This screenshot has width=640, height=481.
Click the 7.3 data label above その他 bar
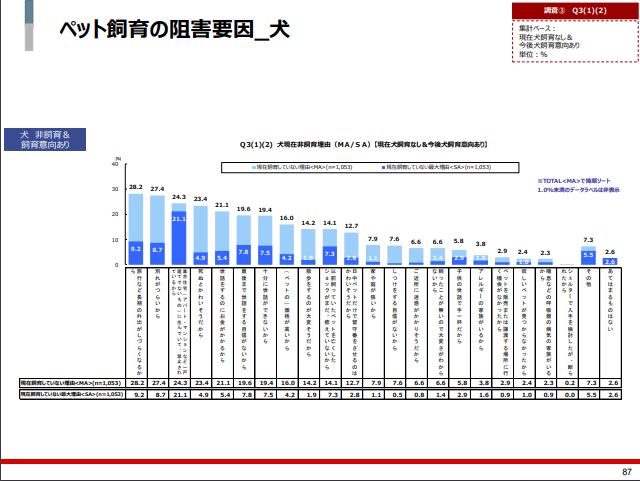pos(588,240)
